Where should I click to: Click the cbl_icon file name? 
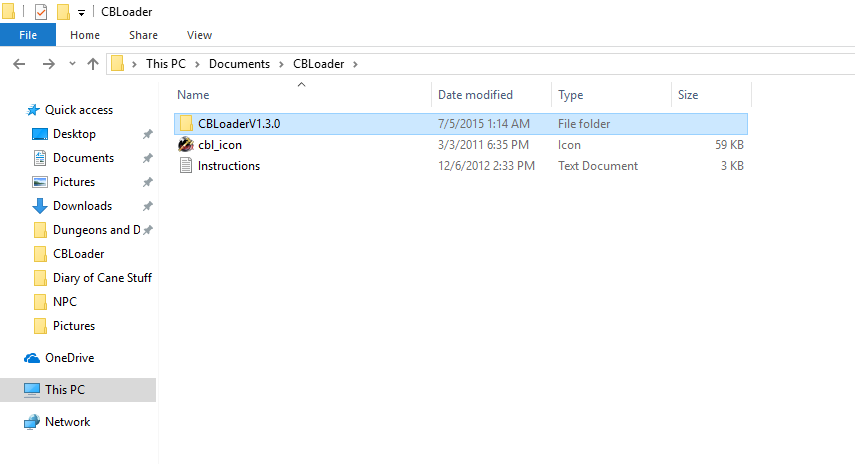(x=220, y=145)
